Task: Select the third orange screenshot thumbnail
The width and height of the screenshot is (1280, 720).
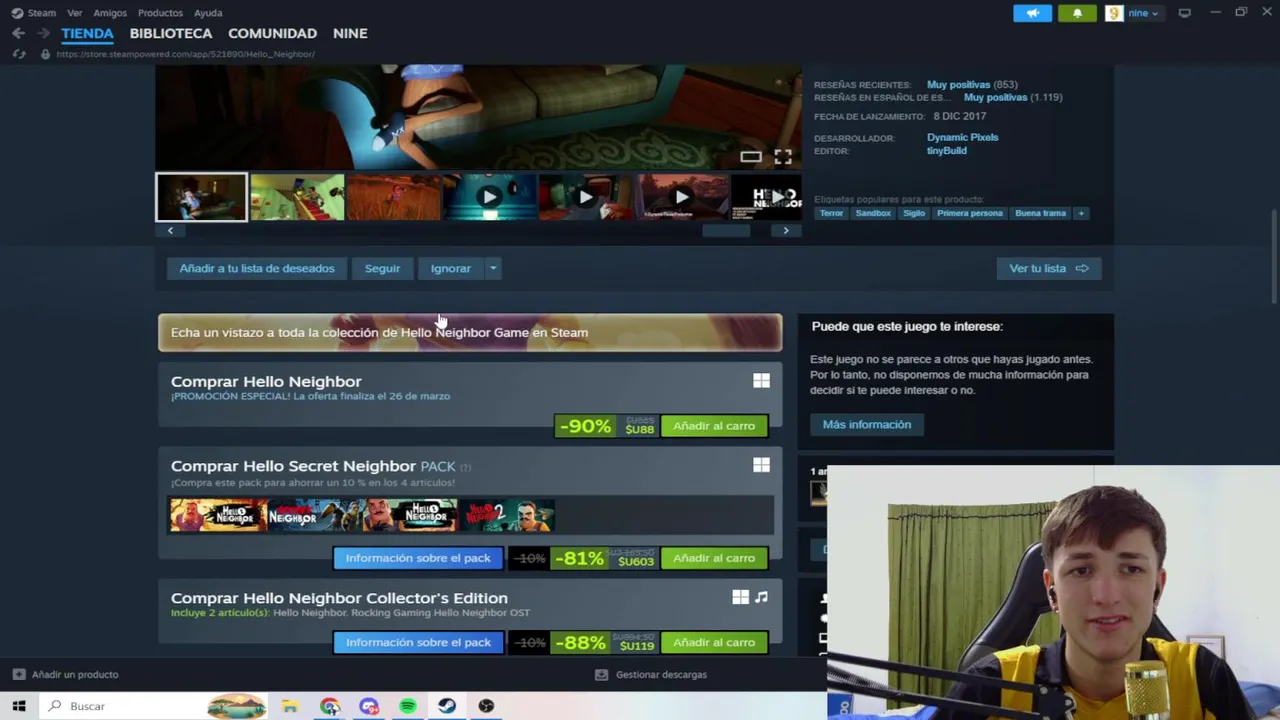Action: [x=393, y=197]
